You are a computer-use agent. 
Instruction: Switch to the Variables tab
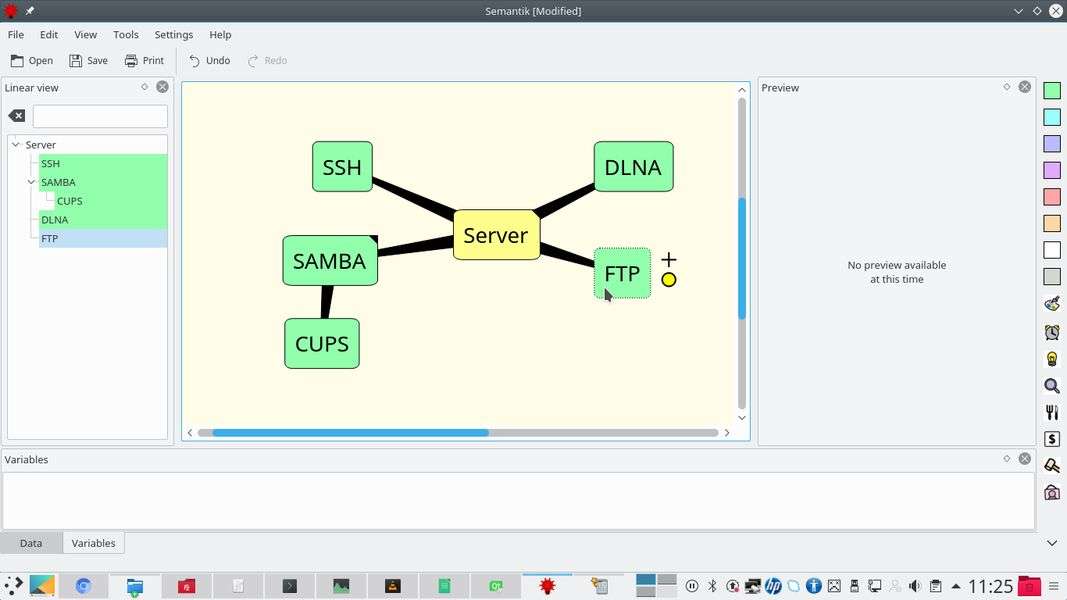pyautogui.click(x=93, y=543)
